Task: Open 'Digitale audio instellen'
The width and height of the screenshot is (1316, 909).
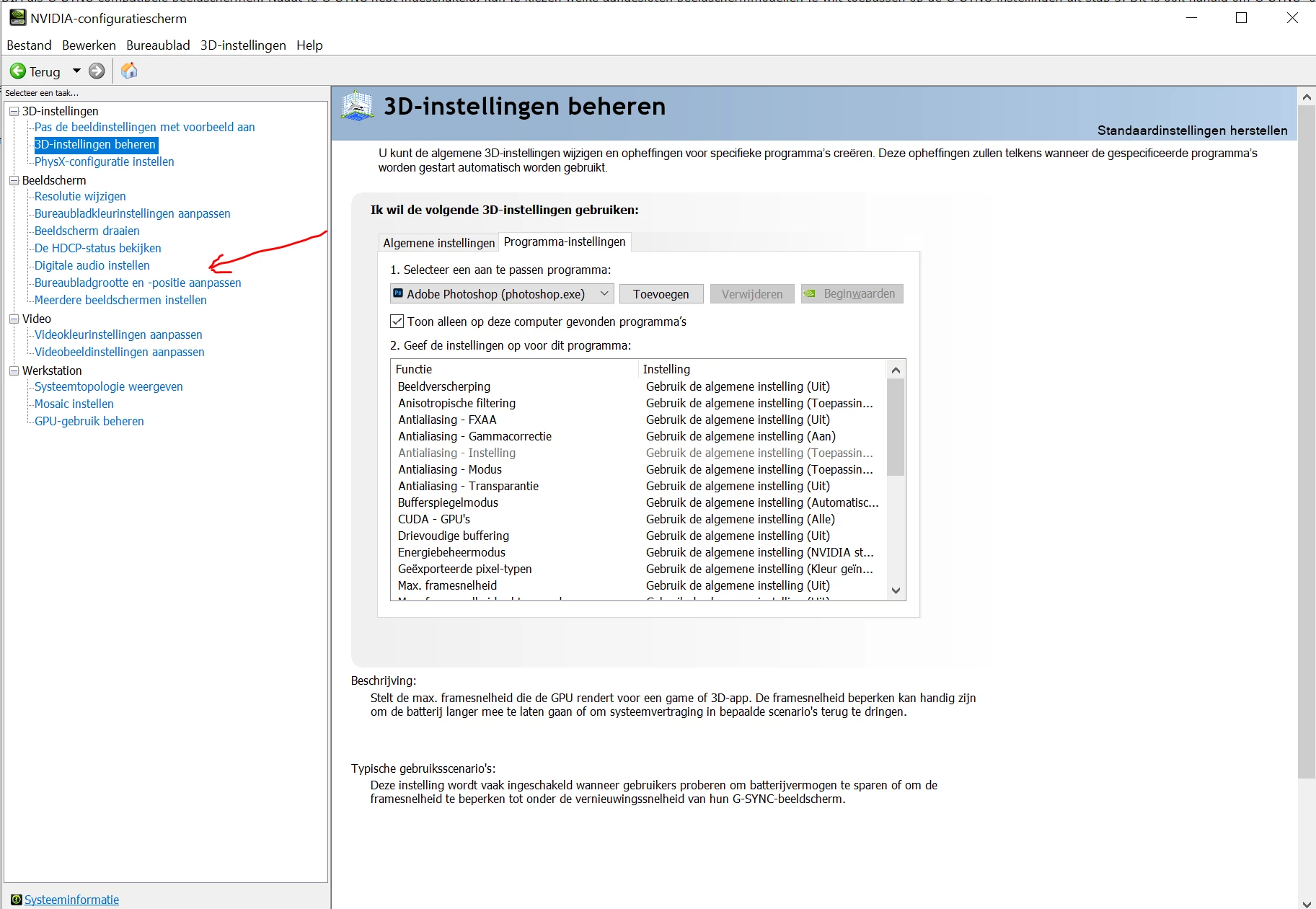Action: pyautogui.click(x=92, y=265)
